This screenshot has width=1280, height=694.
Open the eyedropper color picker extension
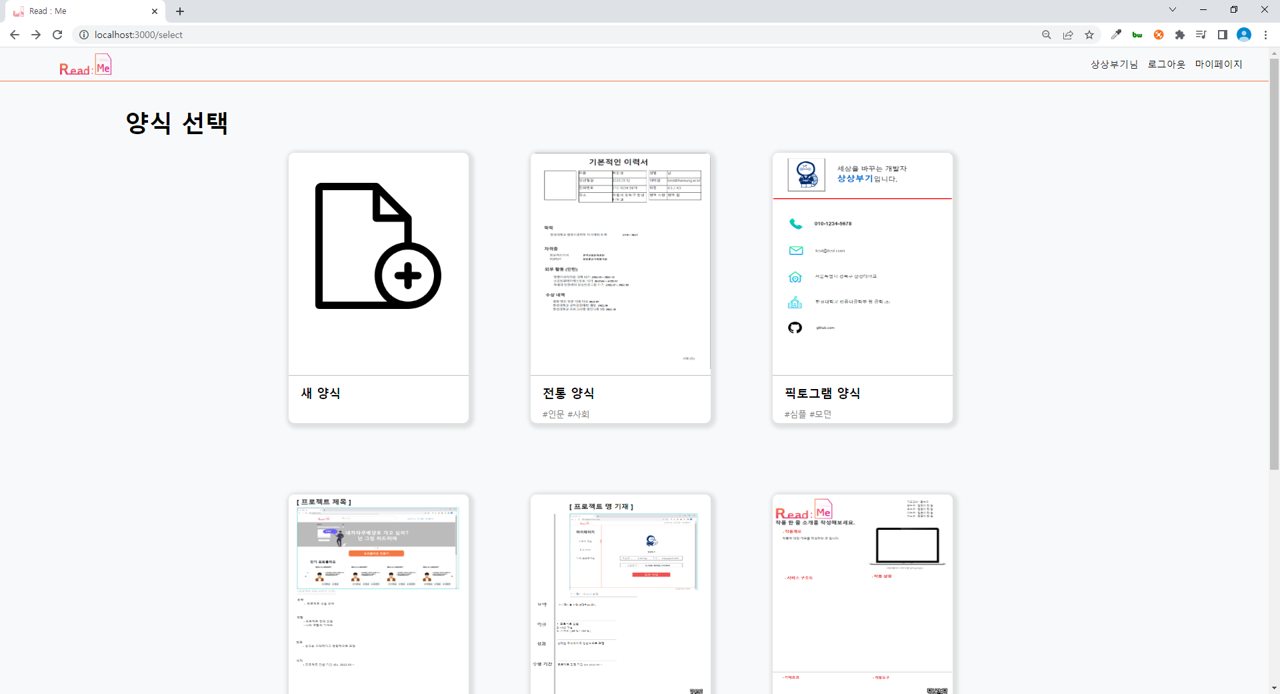click(1116, 35)
